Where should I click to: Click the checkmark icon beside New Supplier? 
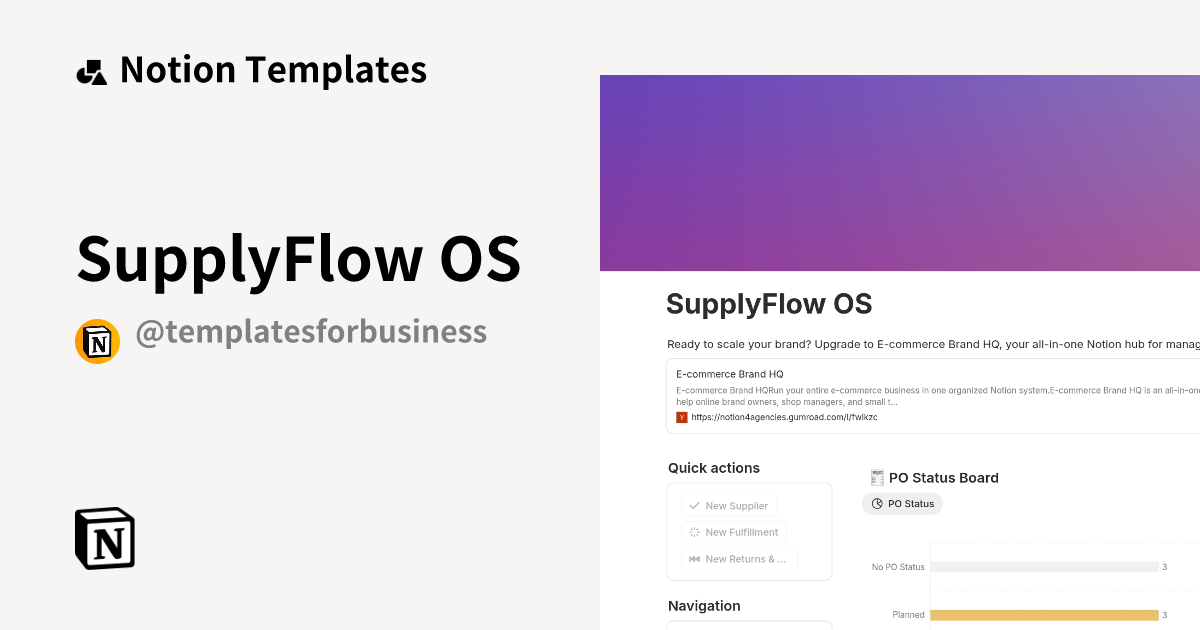coord(692,505)
